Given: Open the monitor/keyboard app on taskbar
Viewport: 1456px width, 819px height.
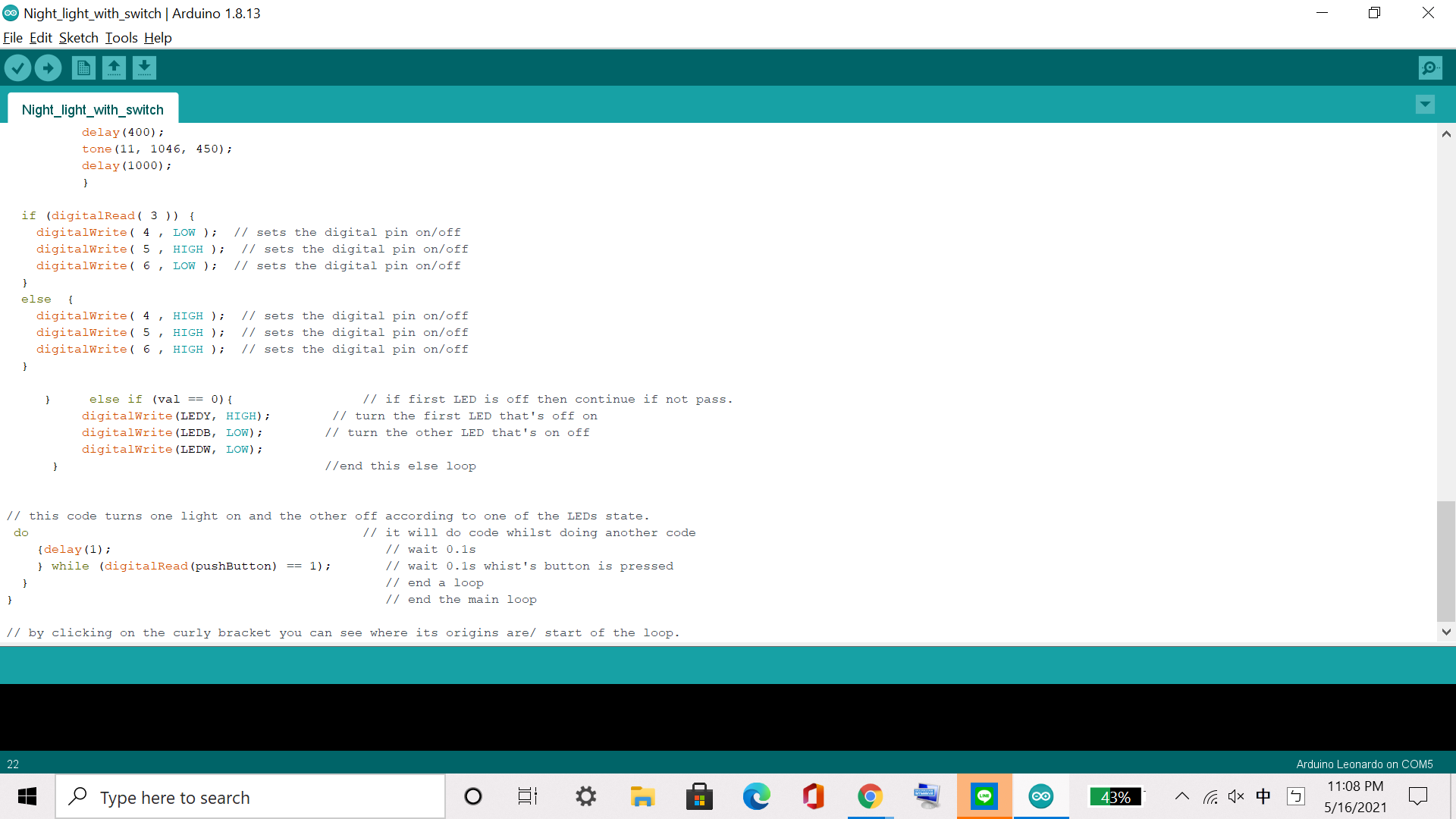Looking at the screenshot, I should (927, 796).
